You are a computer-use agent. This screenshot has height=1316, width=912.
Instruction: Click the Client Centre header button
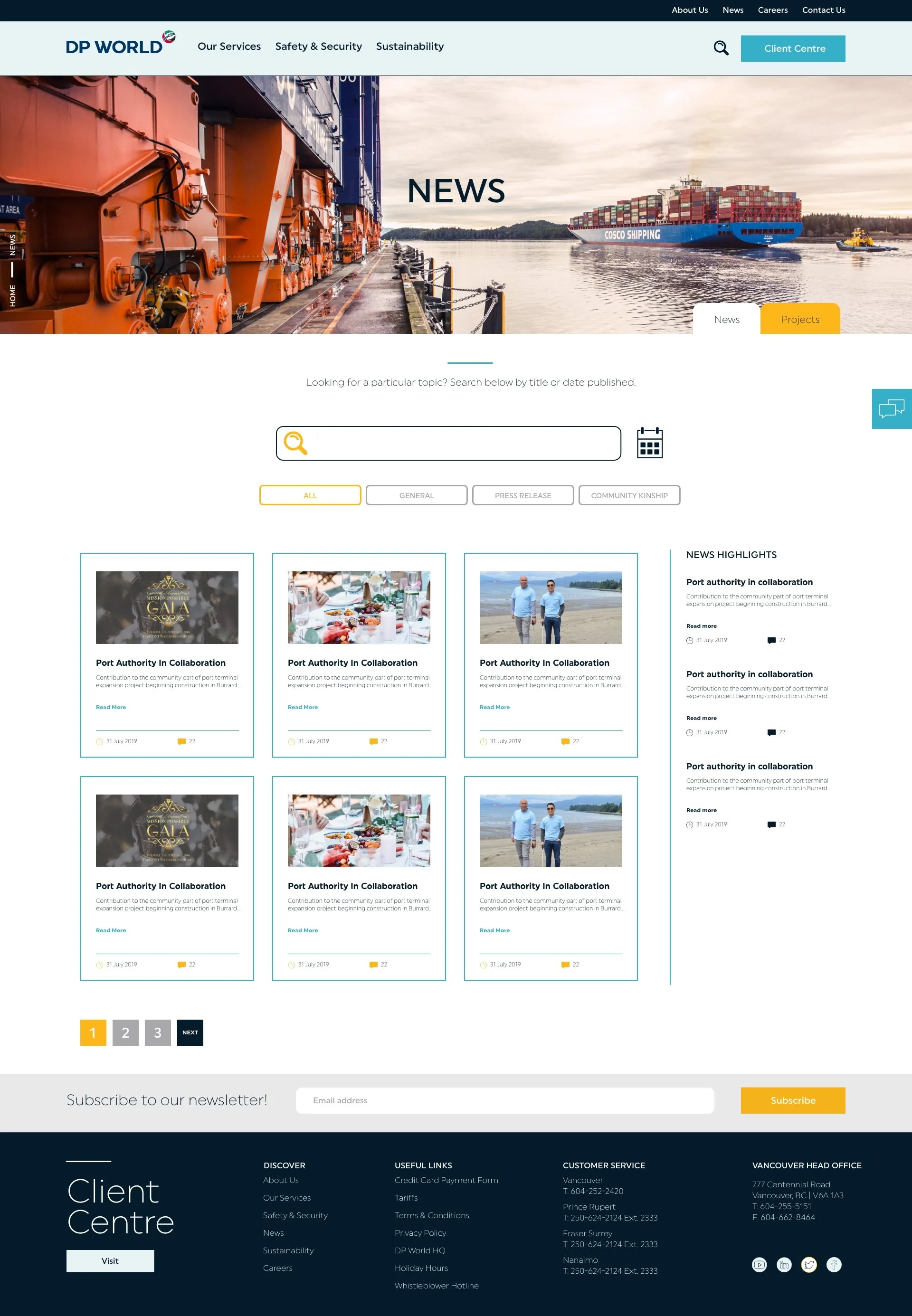click(793, 48)
